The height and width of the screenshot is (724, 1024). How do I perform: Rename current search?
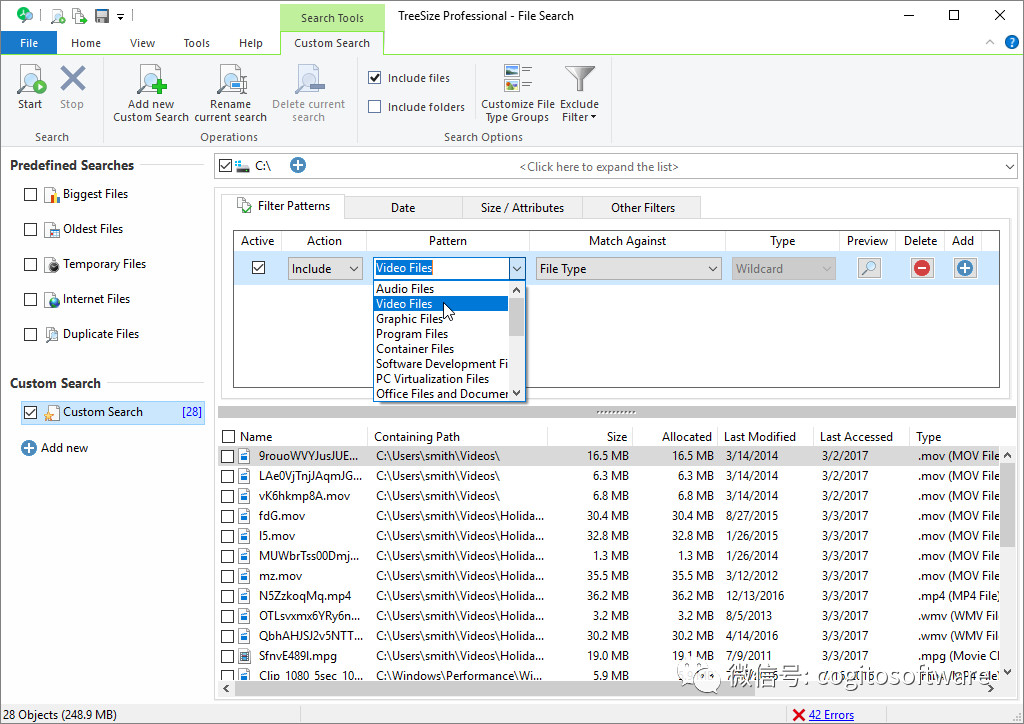click(x=231, y=93)
